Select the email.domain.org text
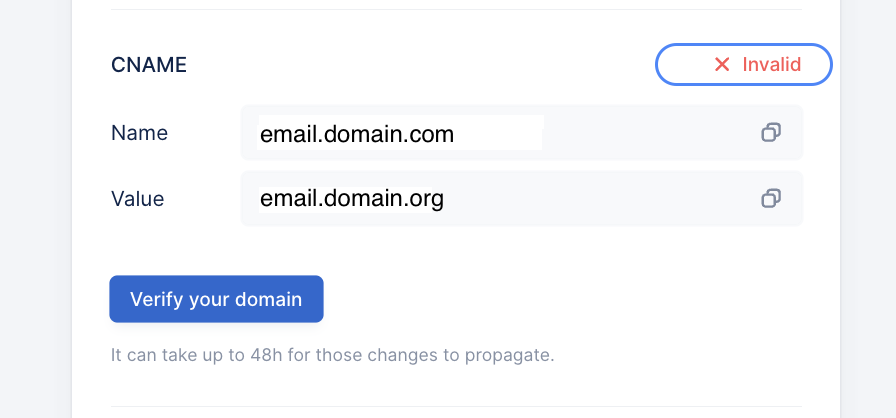896x418 pixels. pyautogui.click(x=351, y=199)
